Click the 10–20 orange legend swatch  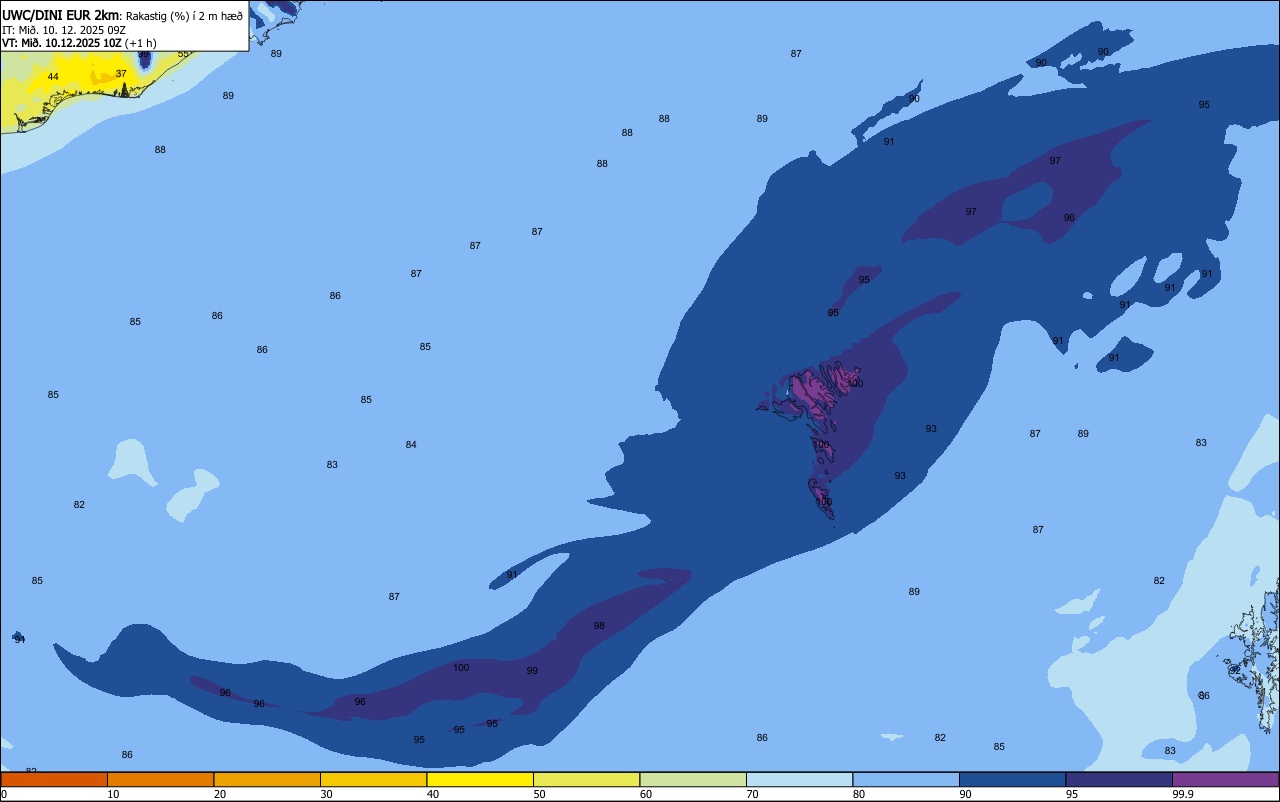(x=161, y=779)
